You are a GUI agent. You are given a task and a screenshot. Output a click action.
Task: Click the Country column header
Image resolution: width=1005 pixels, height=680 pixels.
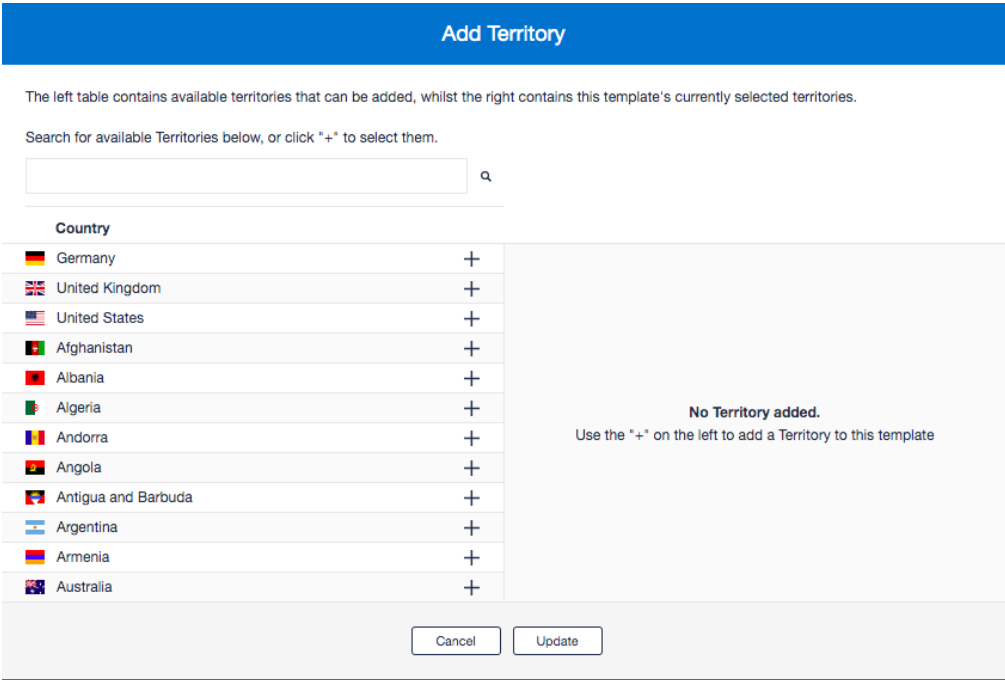(83, 228)
